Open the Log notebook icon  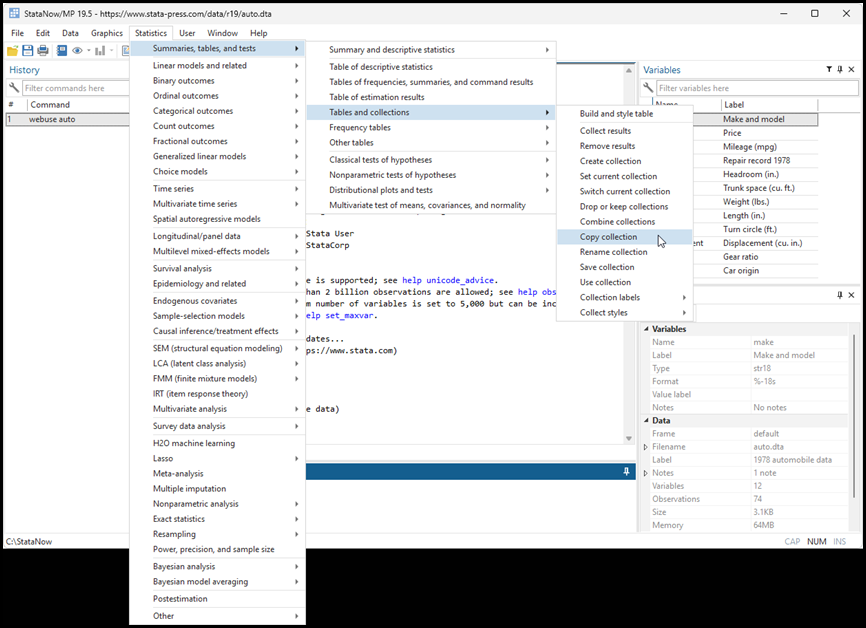tap(62, 51)
